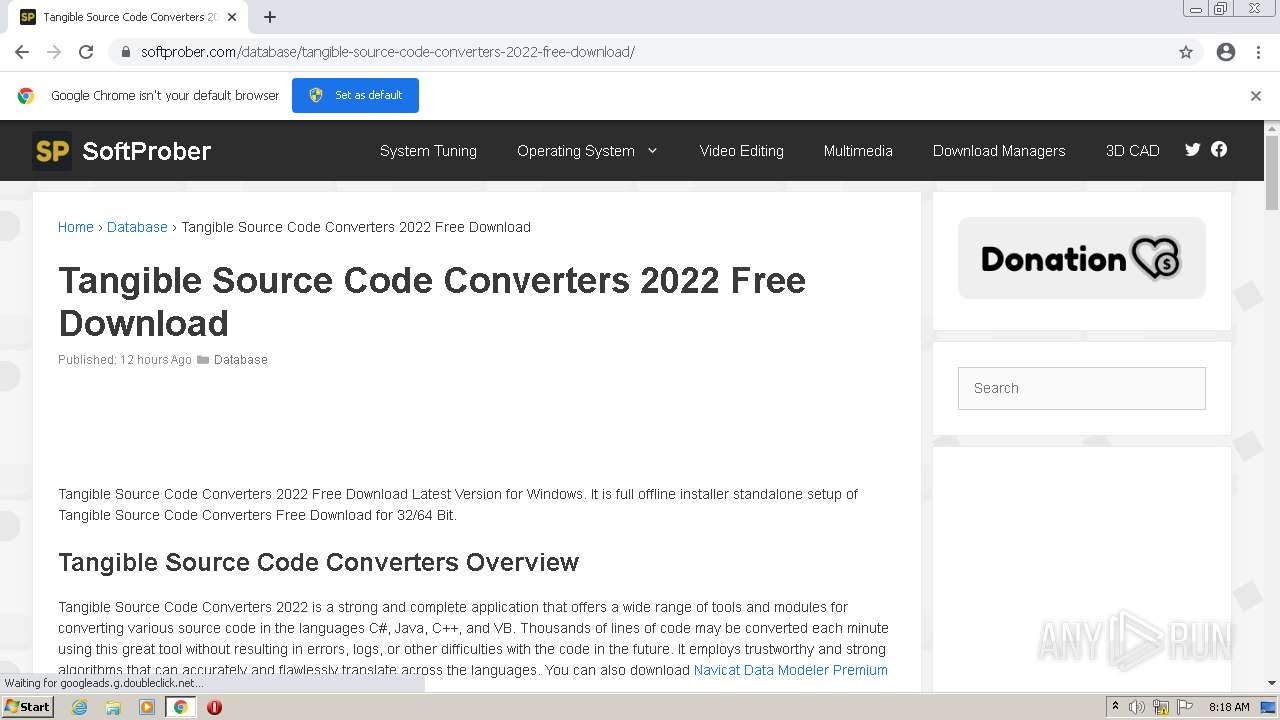Close the Tangible Source Code Converters tab

click(x=232, y=17)
